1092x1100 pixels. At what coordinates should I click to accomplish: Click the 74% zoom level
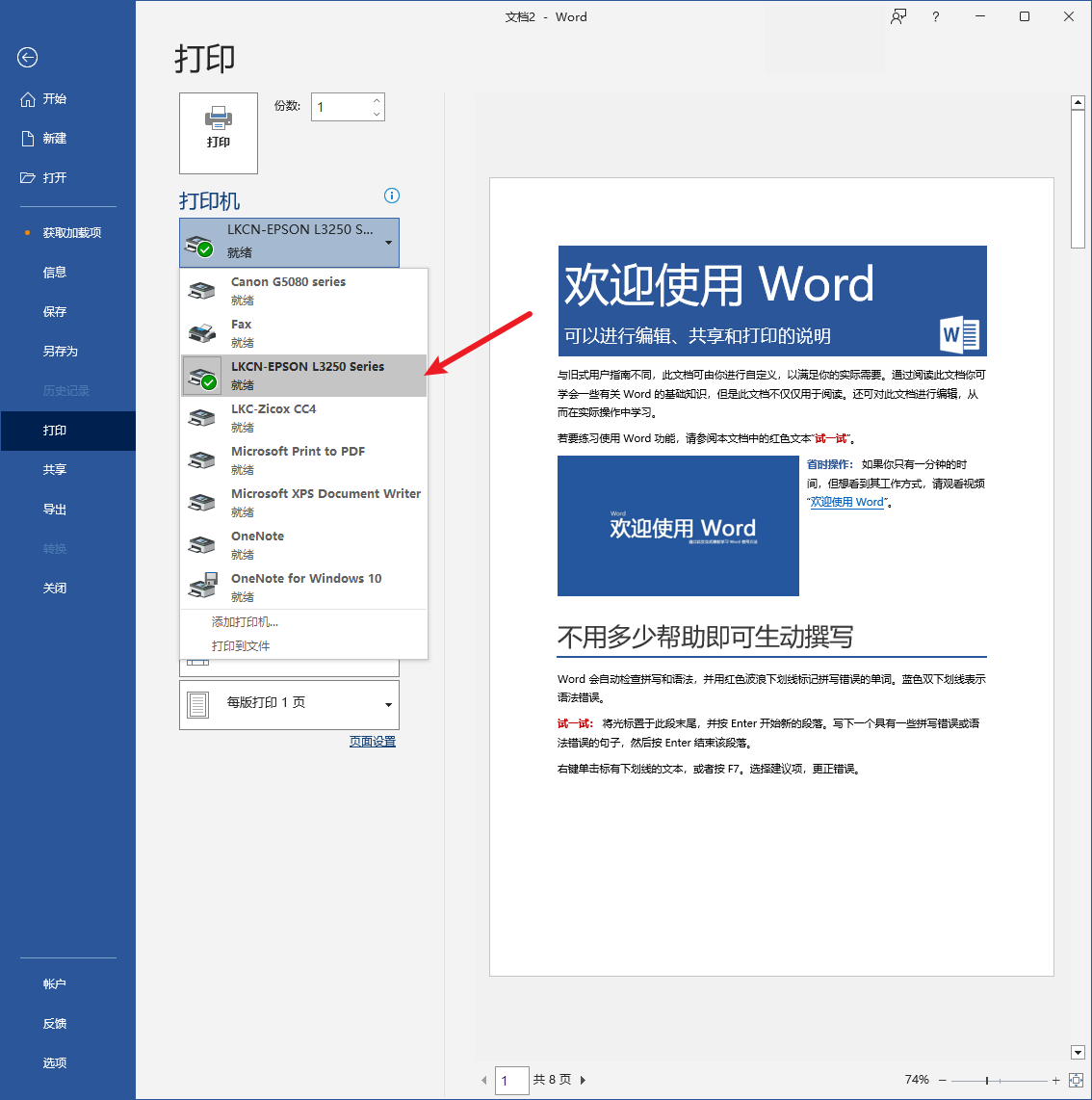coord(917,1080)
